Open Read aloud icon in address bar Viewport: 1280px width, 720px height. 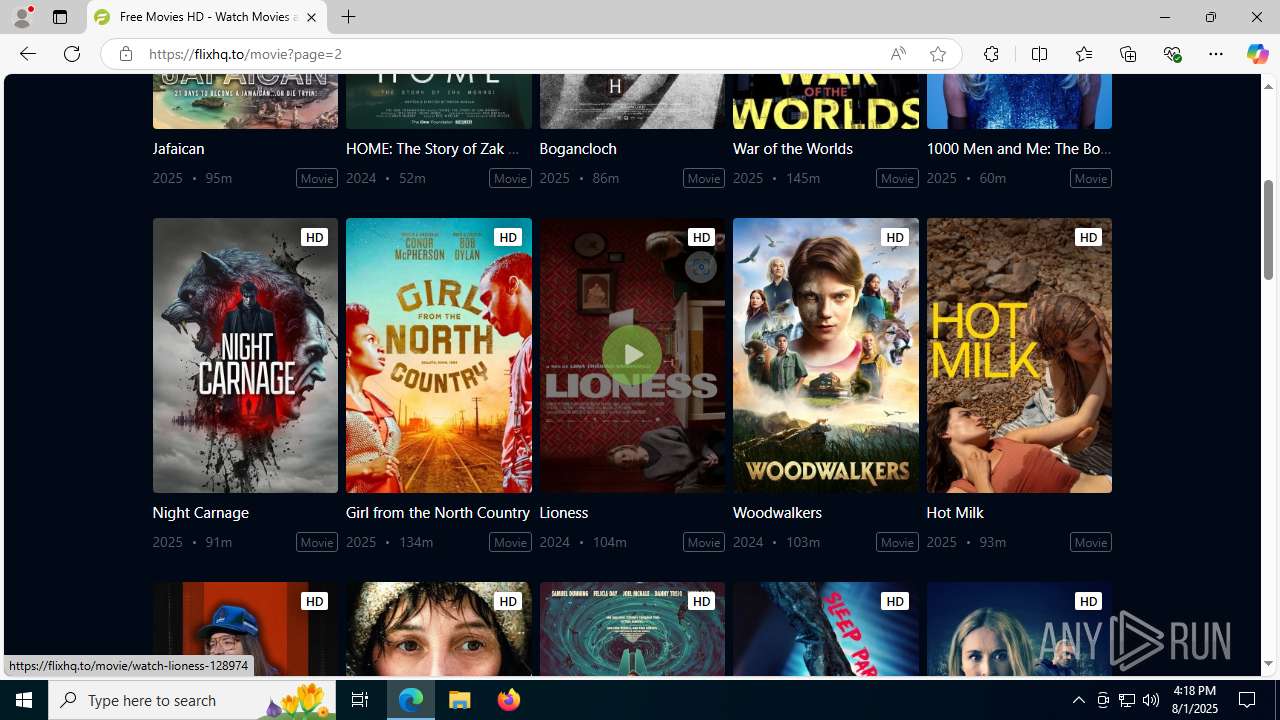click(x=898, y=54)
